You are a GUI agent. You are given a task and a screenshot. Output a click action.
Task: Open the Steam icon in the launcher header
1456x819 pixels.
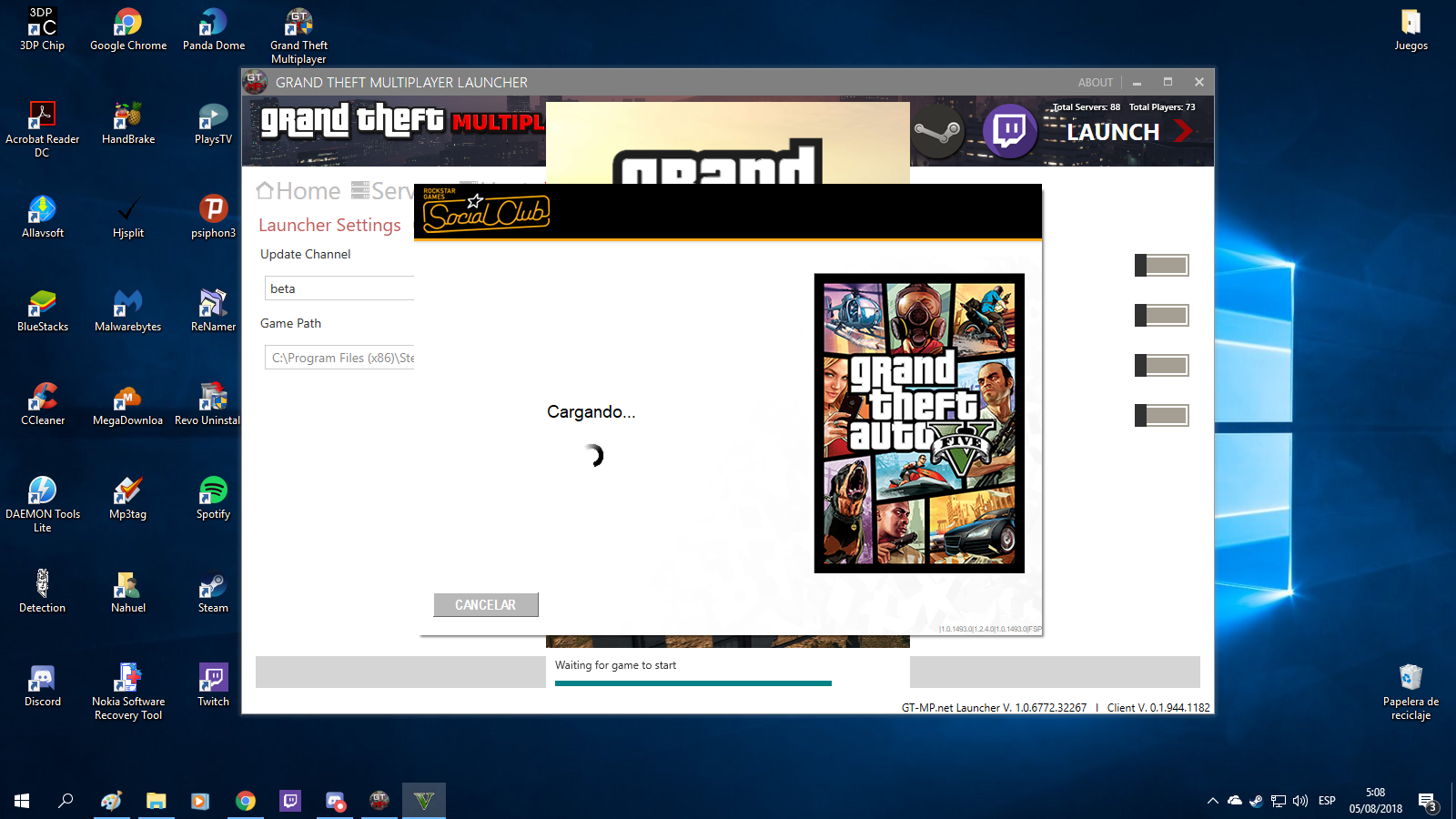938,133
